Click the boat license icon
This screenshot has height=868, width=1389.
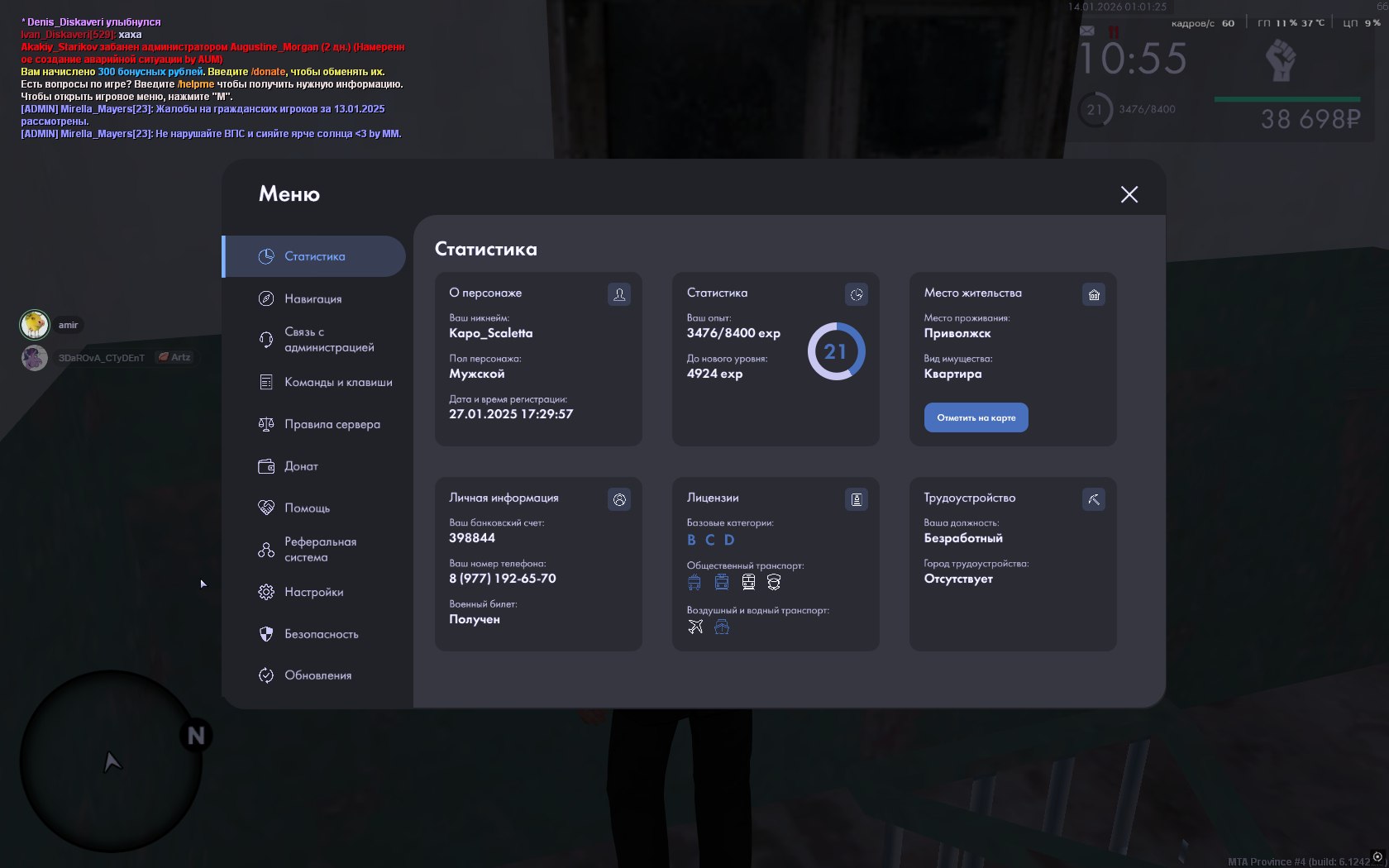pyautogui.click(x=722, y=627)
